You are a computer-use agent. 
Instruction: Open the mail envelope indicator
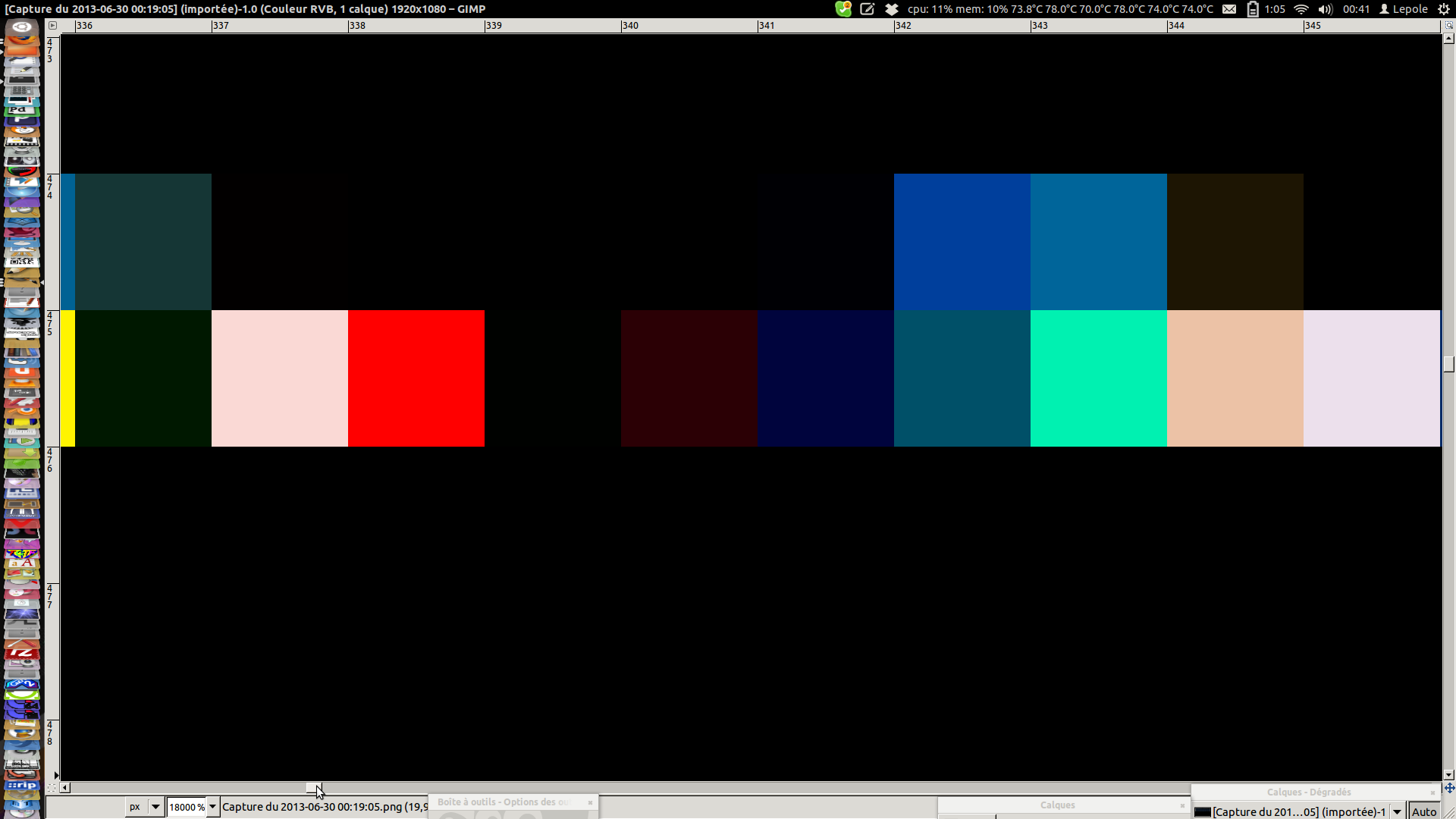pyautogui.click(x=1229, y=9)
